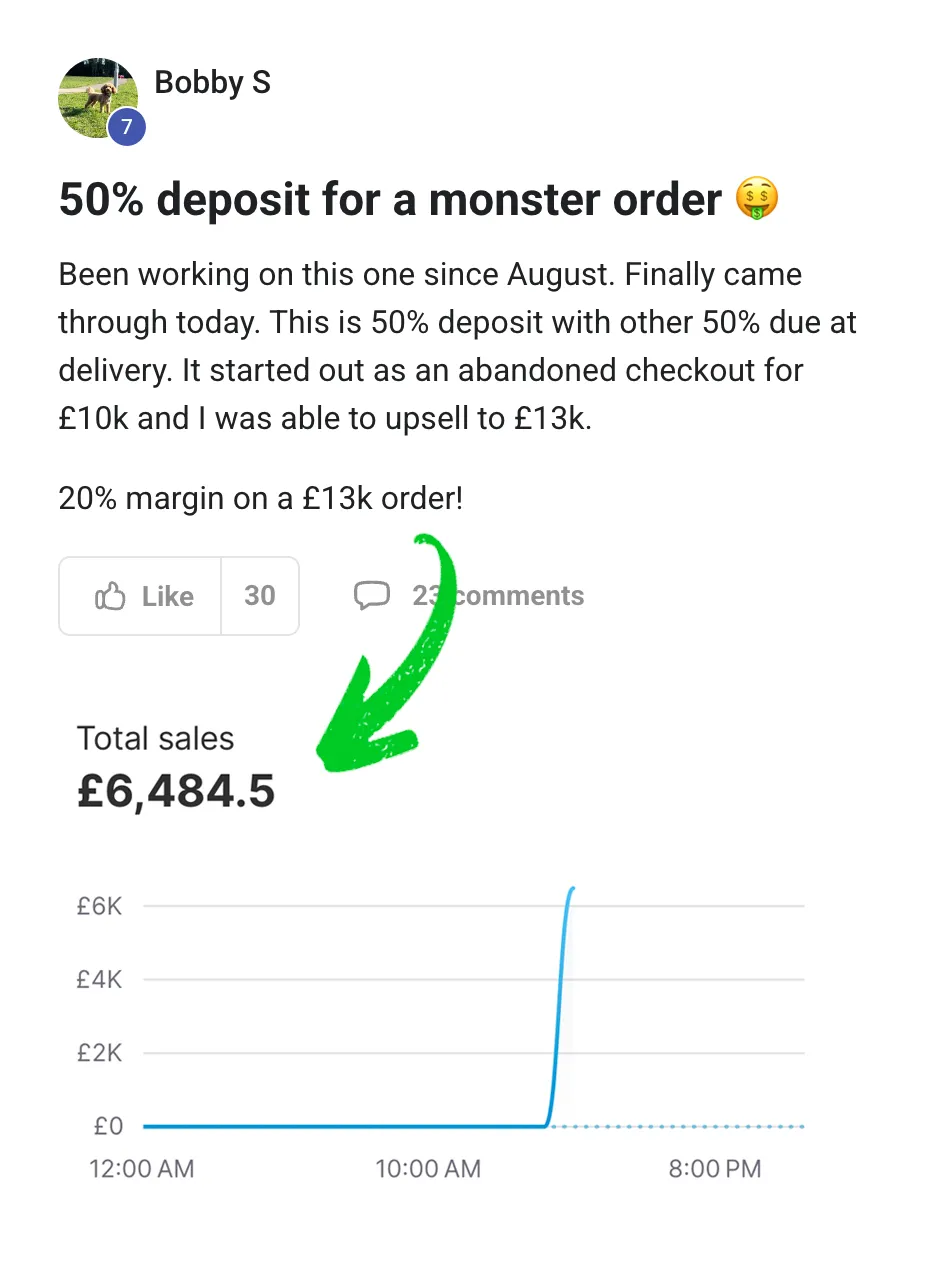This screenshot has width=928, height=1269.
Task: Open Bobby S's profile picture
Action: [99, 98]
